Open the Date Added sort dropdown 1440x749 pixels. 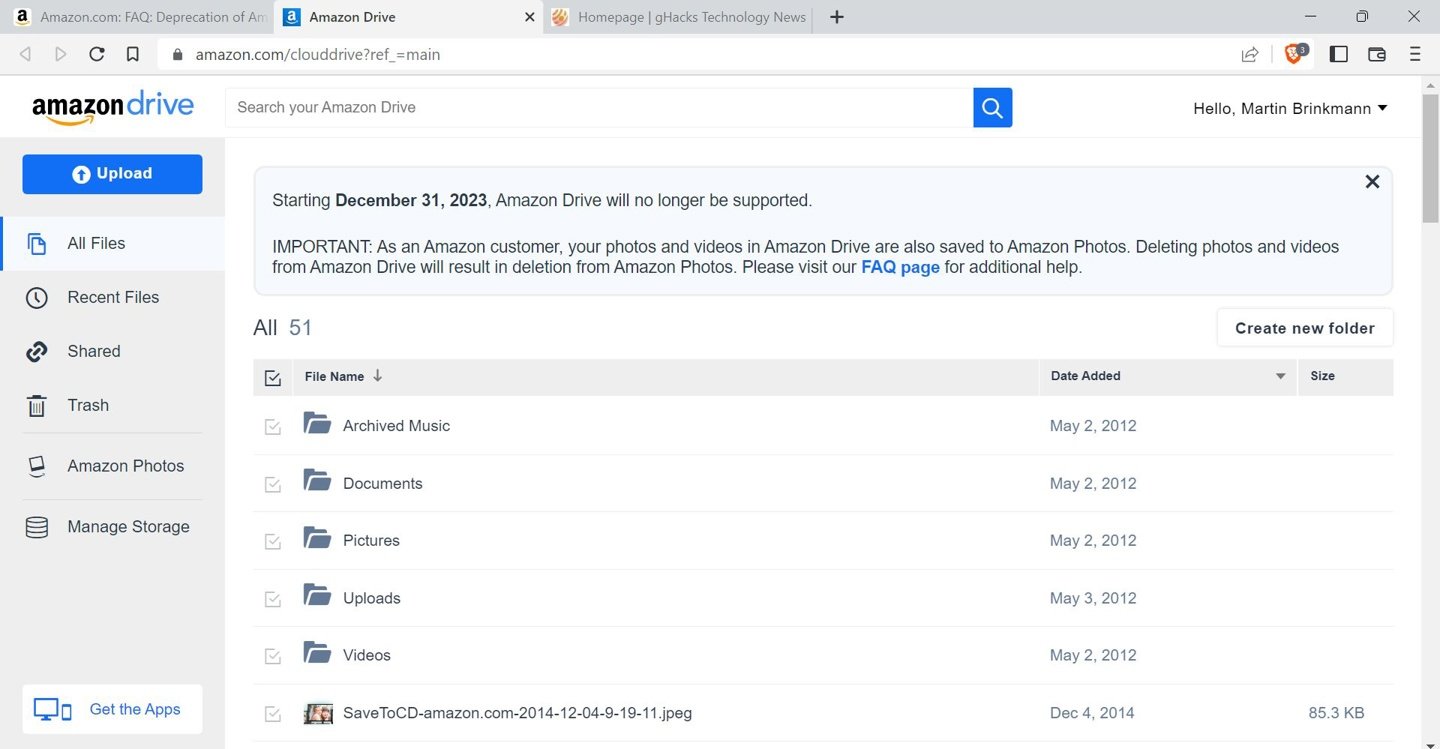(1280, 377)
